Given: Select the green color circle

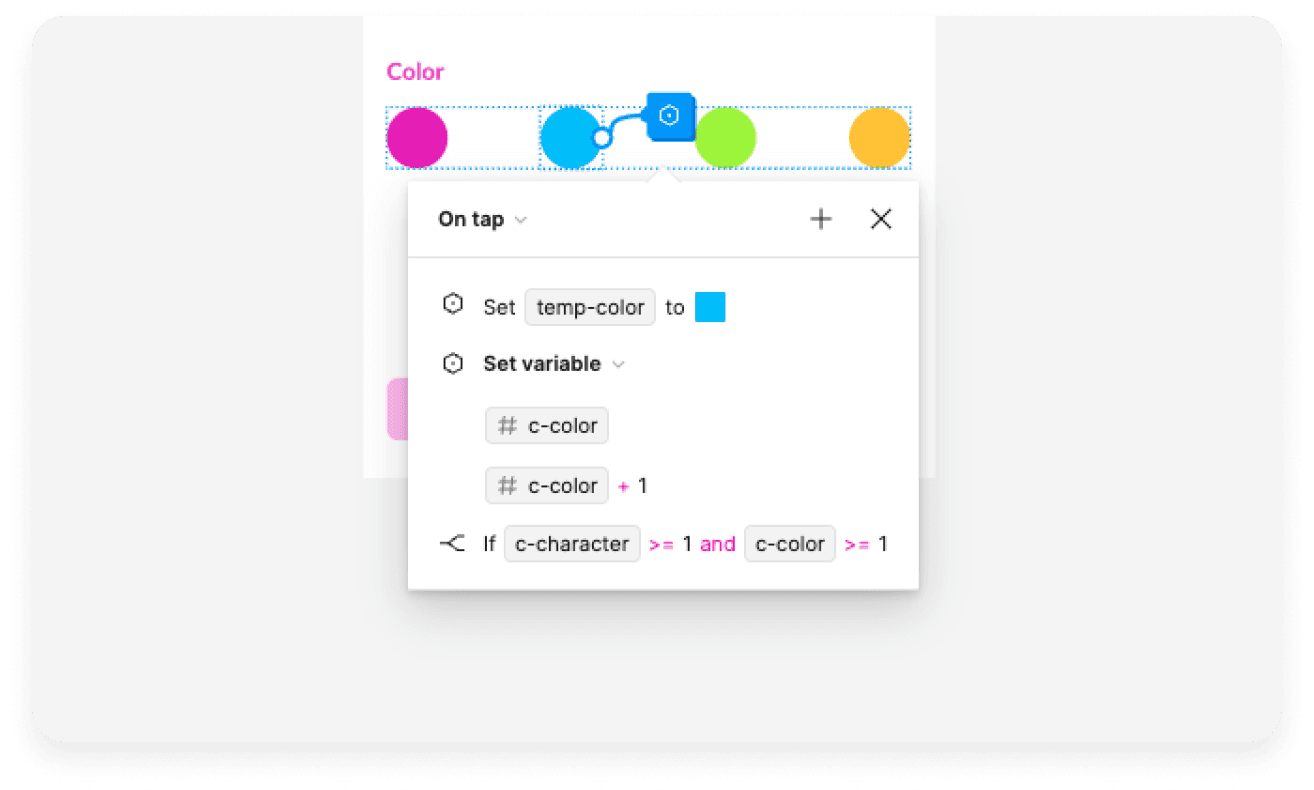Looking at the screenshot, I should point(725,138).
